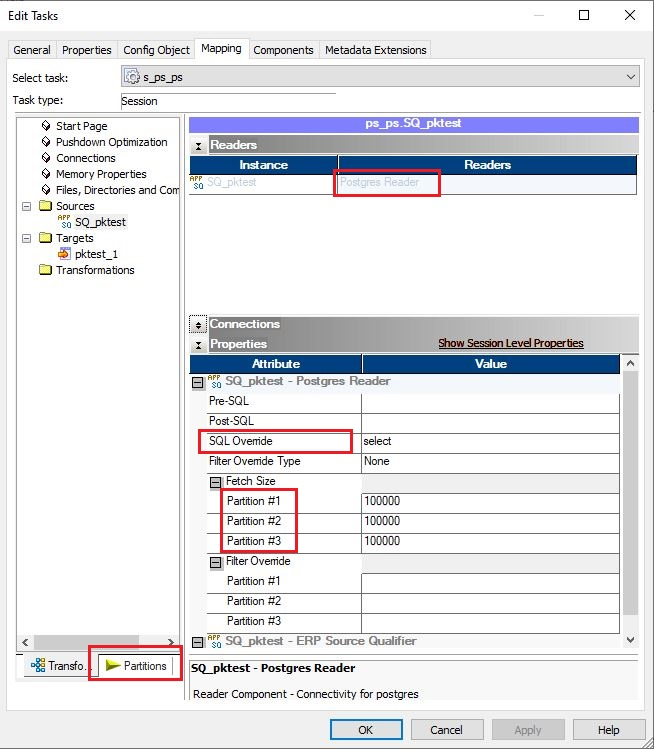Open Memory Properties page
Image resolution: width=654 pixels, height=749 pixels.
click(x=101, y=174)
